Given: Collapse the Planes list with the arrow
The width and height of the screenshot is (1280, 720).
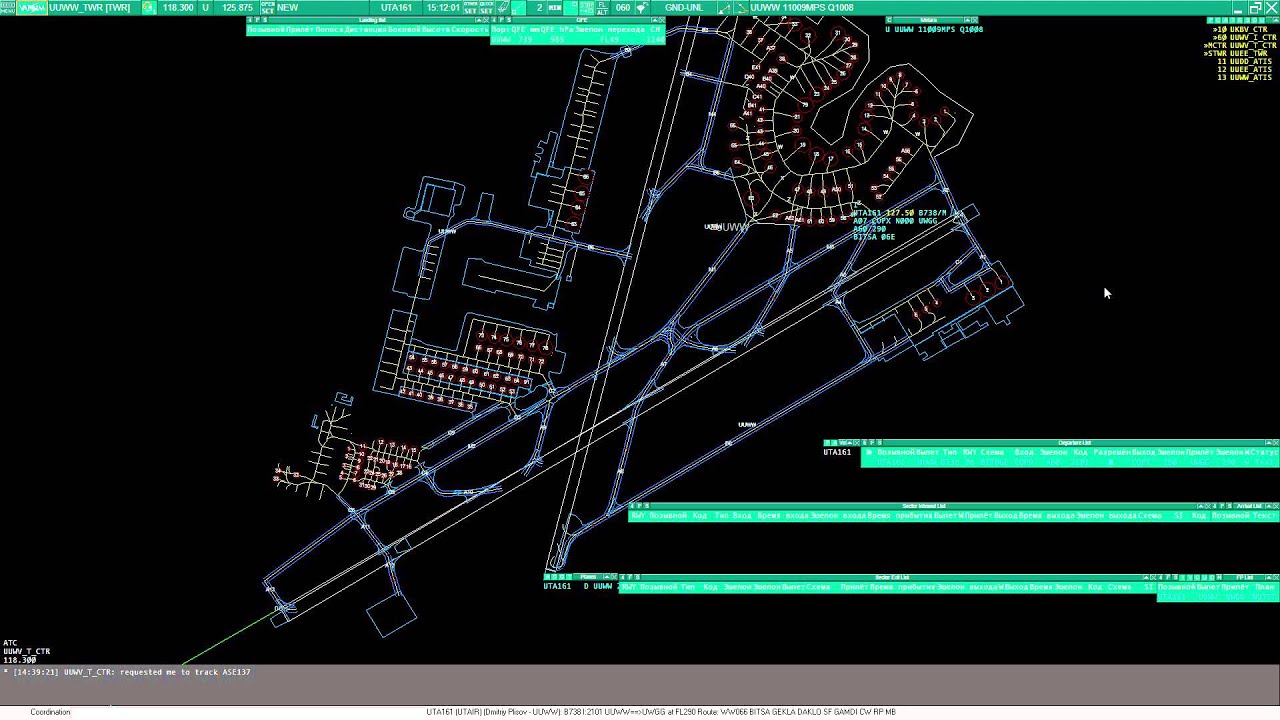Looking at the screenshot, I should [607, 577].
